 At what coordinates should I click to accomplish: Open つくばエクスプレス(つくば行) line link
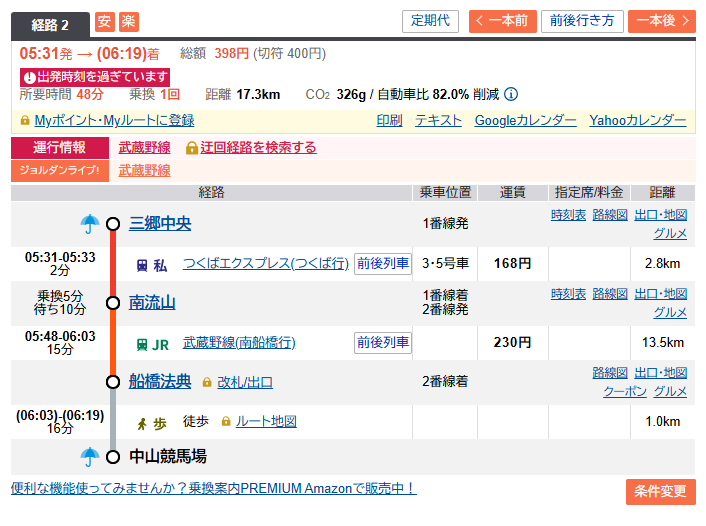266,263
